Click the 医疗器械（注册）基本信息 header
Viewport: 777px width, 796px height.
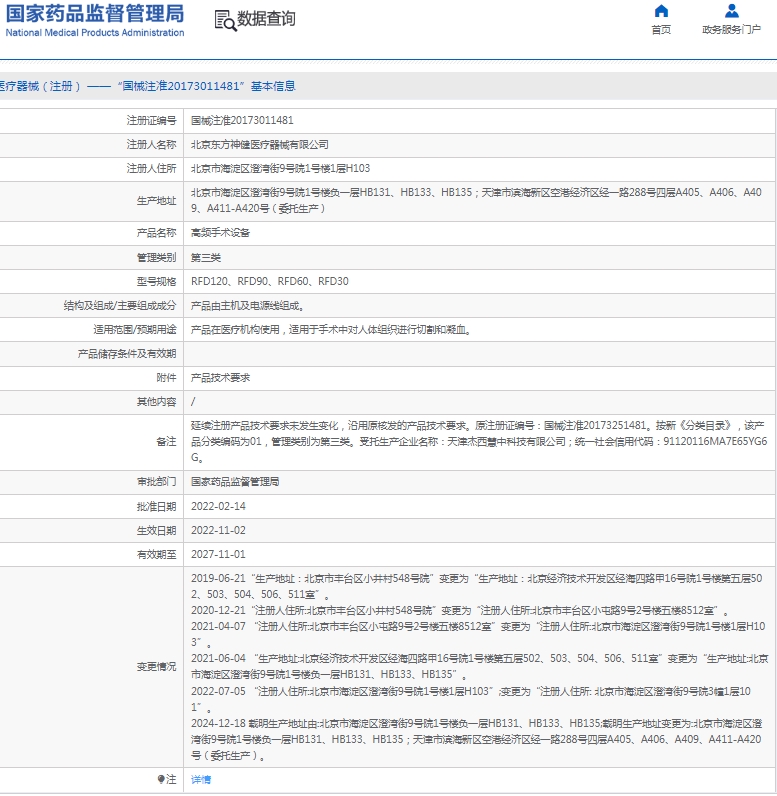point(147,86)
